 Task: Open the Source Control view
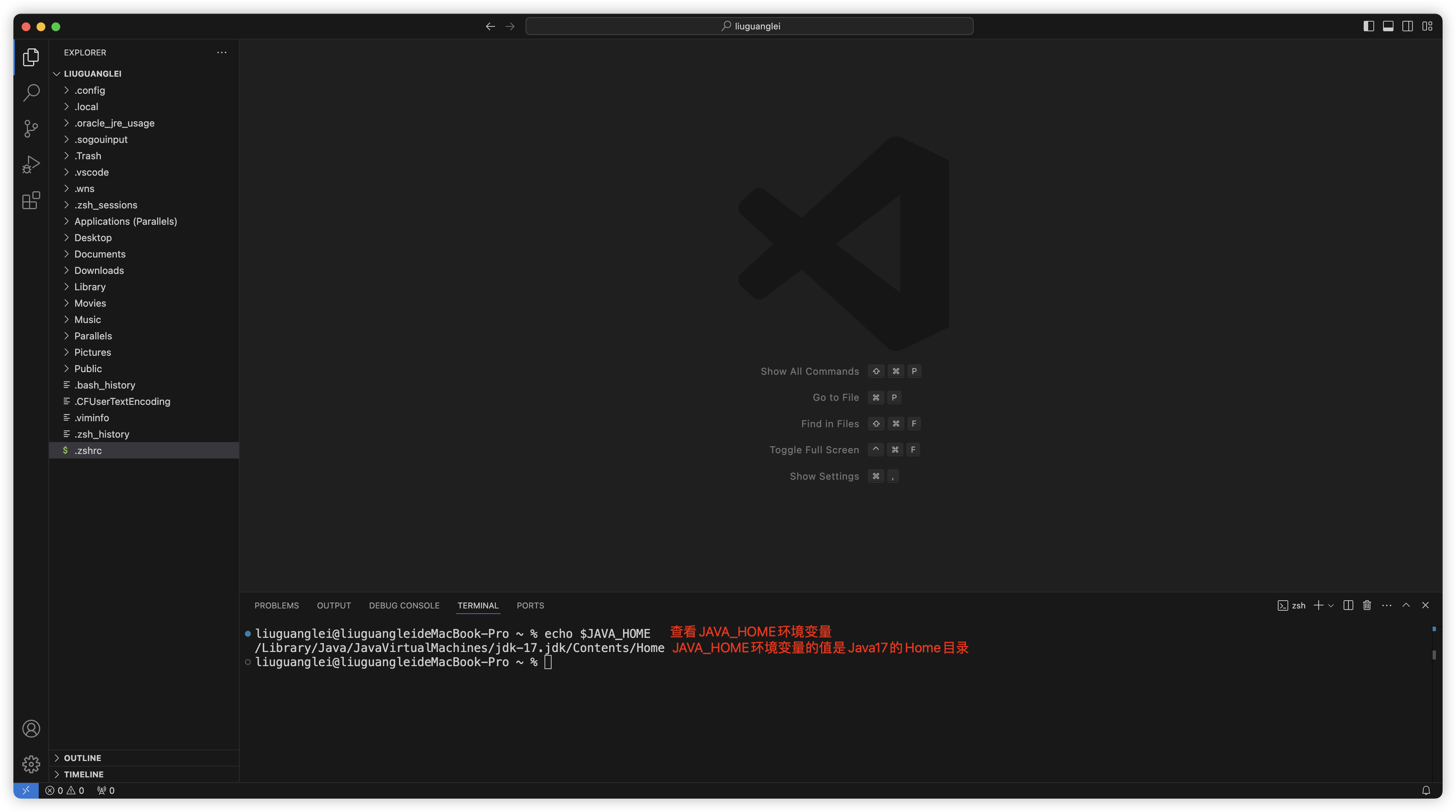click(31, 128)
